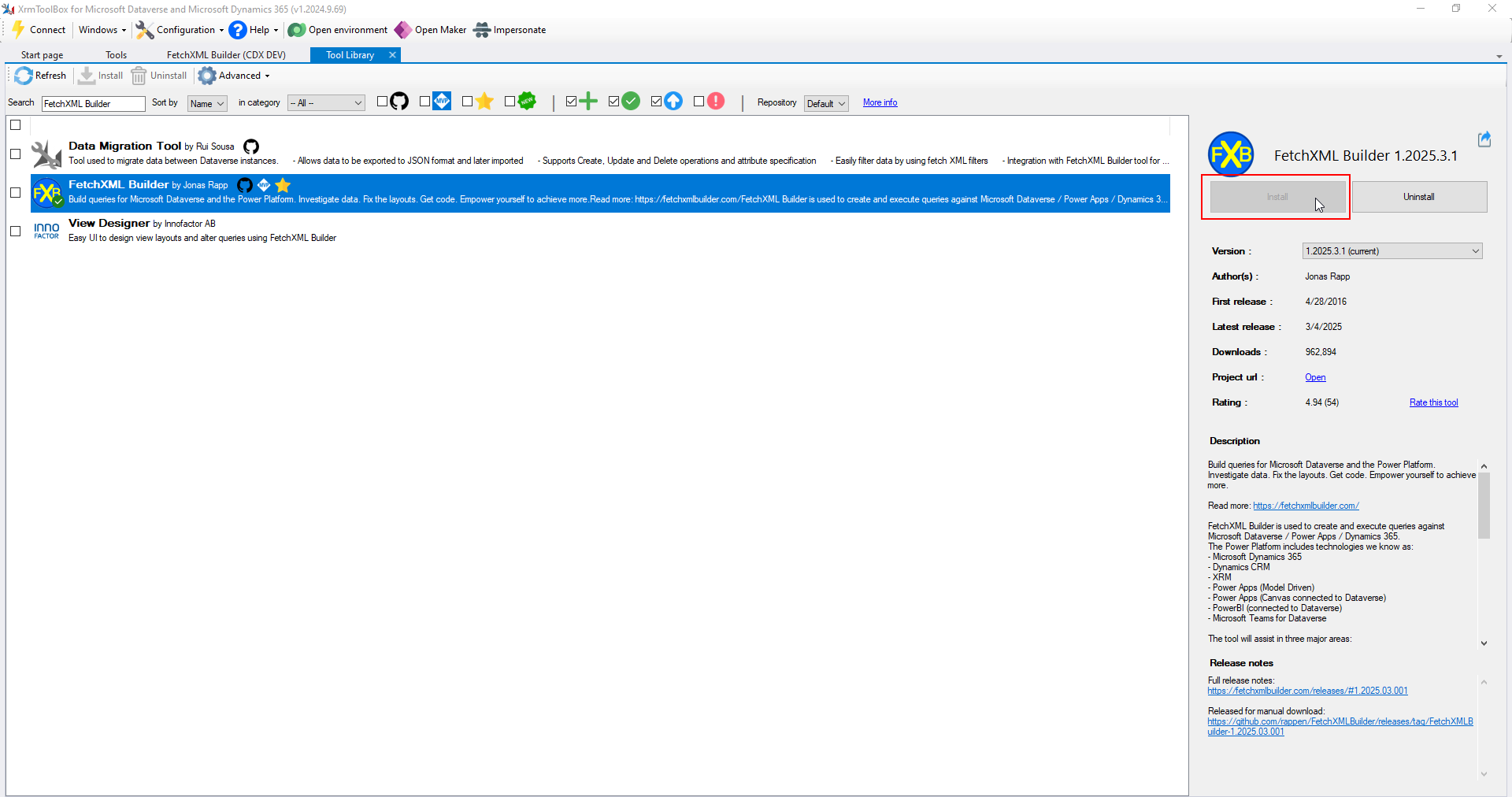Switch to the Start page tab
Viewport: 1512px width, 797px height.
coord(43,55)
